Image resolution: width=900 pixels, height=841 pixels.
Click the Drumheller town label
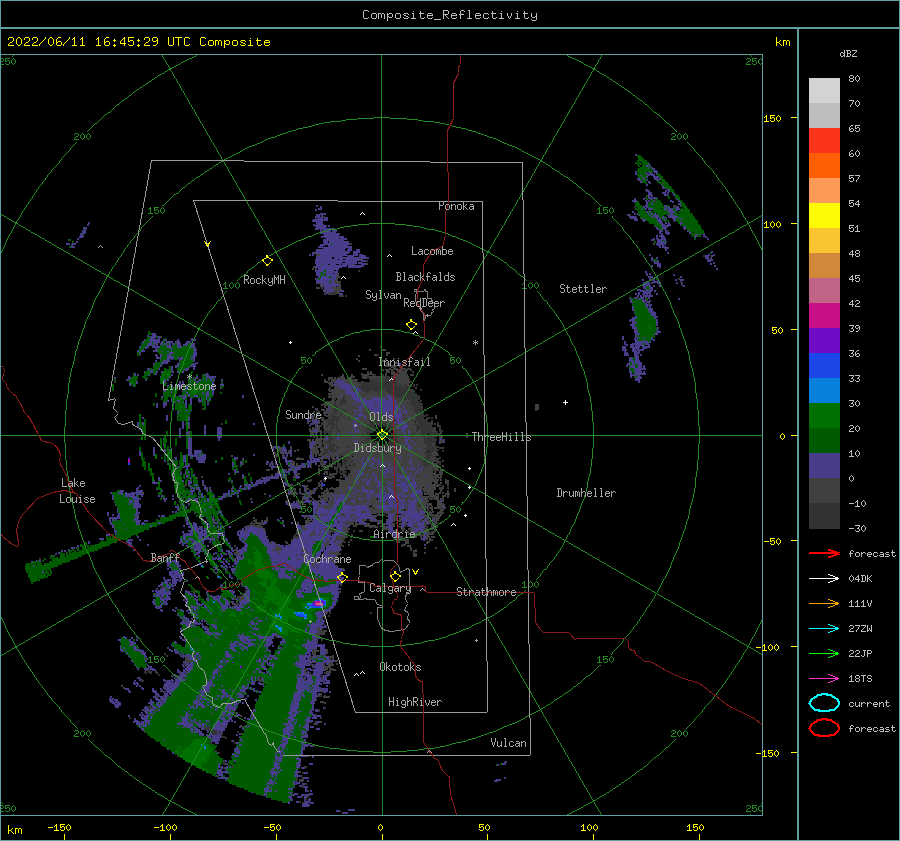pos(586,493)
